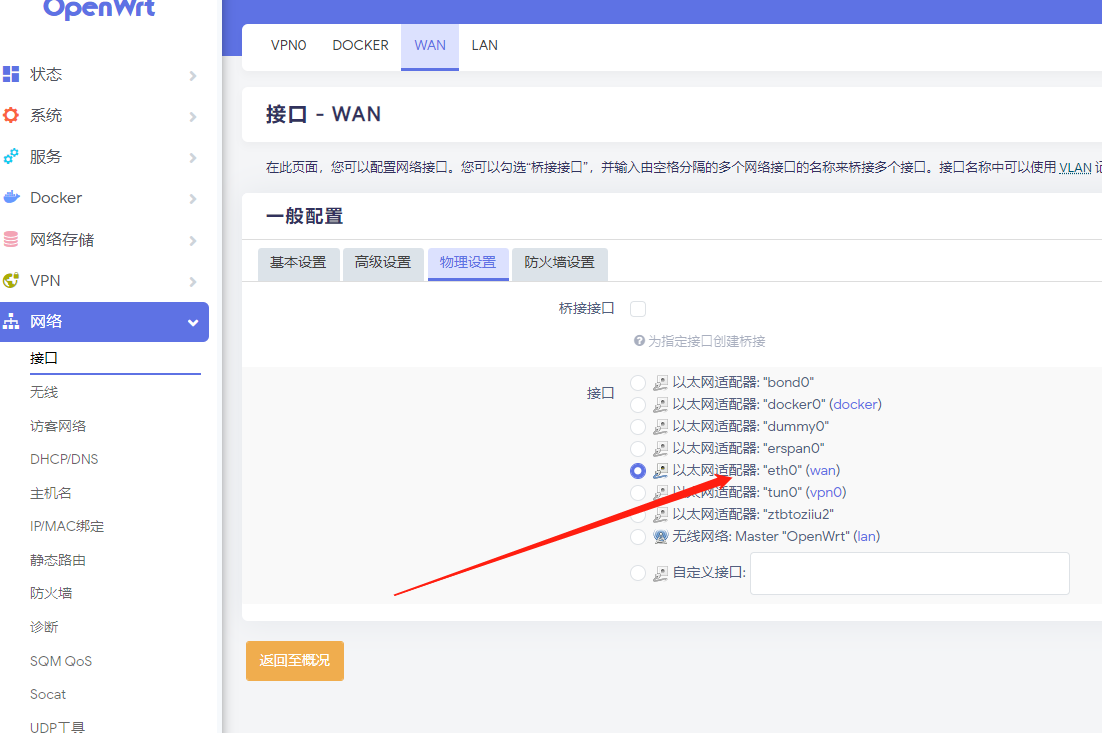
Task: Click the 服务 gears icon in sidebar
Action: click(11, 156)
